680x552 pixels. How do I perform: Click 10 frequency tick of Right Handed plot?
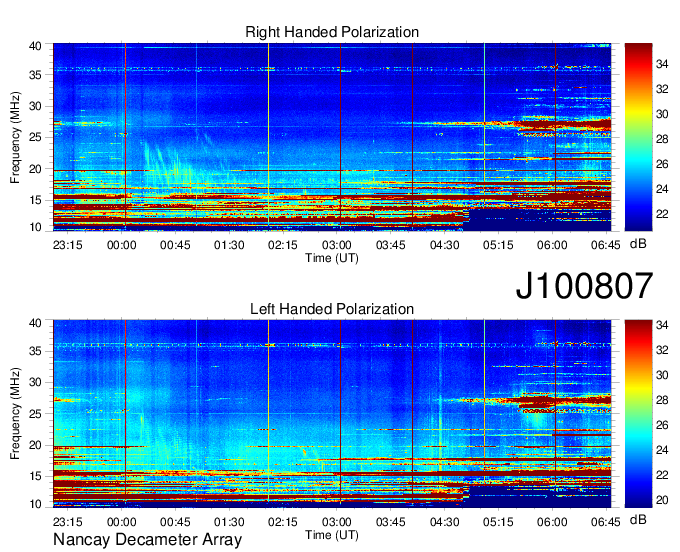(35, 227)
